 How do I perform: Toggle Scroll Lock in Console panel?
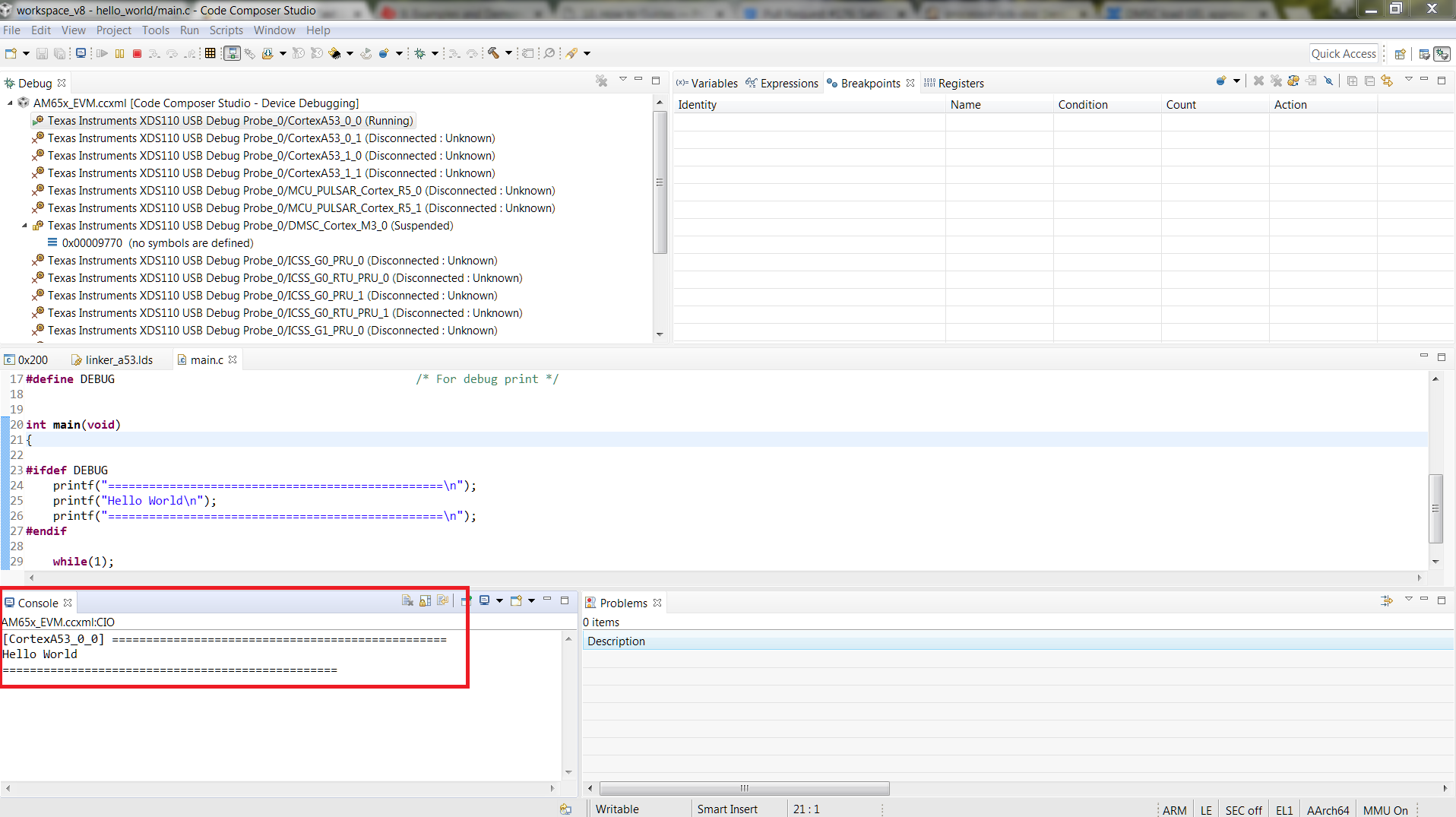point(425,601)
